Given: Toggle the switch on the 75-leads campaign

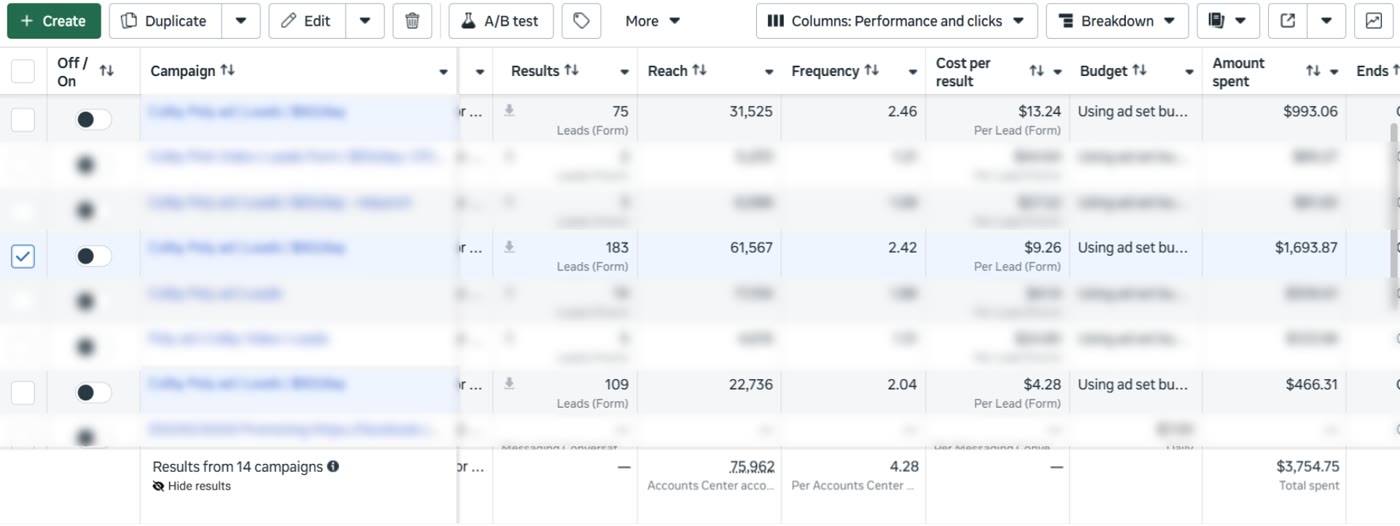Looking at the screenshot, I should 94,120.
